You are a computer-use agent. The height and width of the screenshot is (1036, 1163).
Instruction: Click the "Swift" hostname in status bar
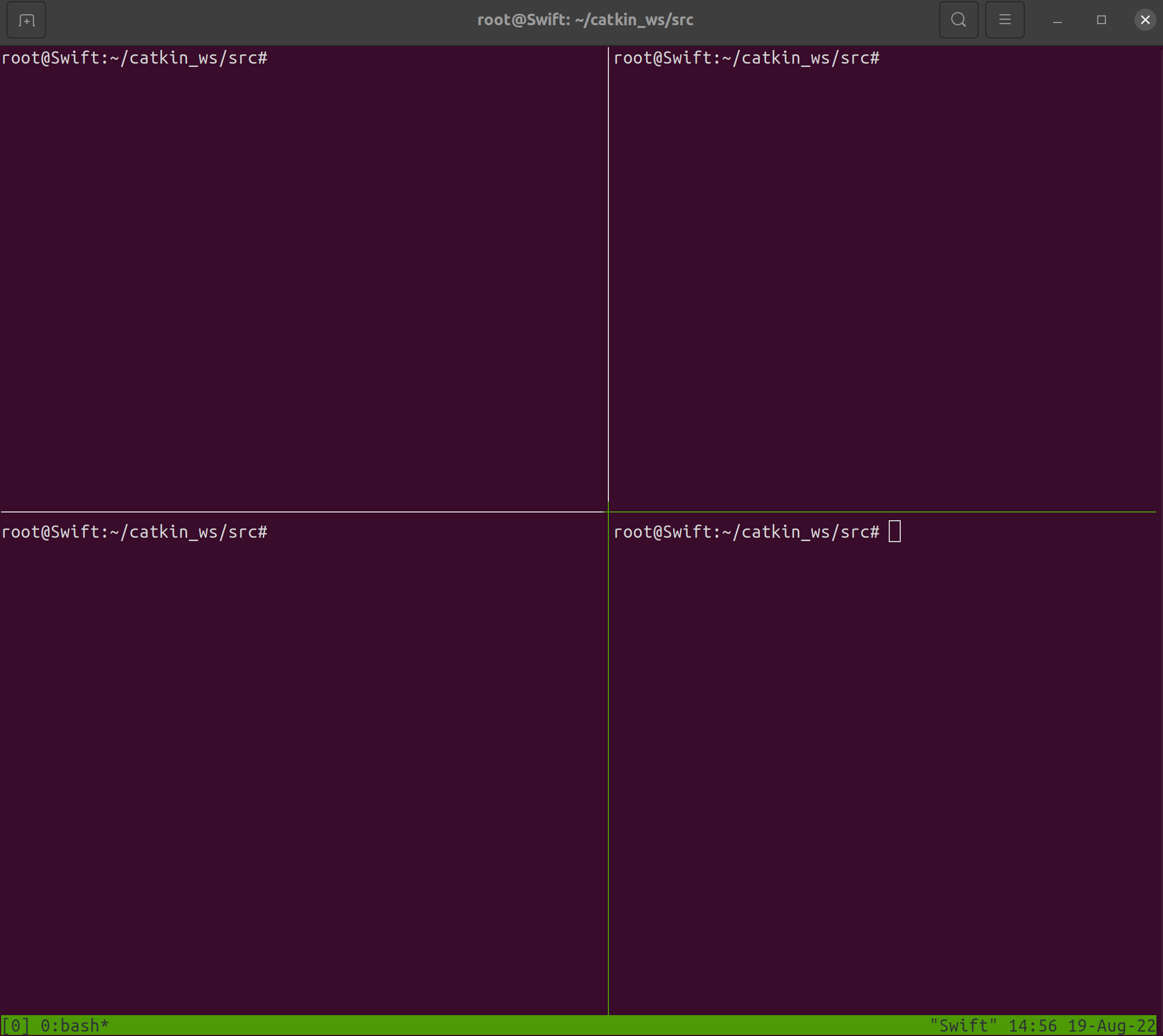coord(963,1026)
